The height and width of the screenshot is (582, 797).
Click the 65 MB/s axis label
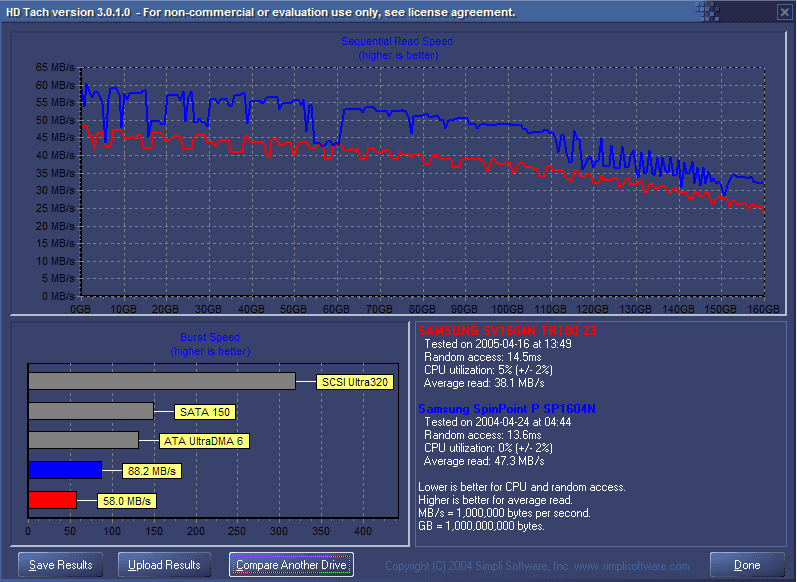55,67
